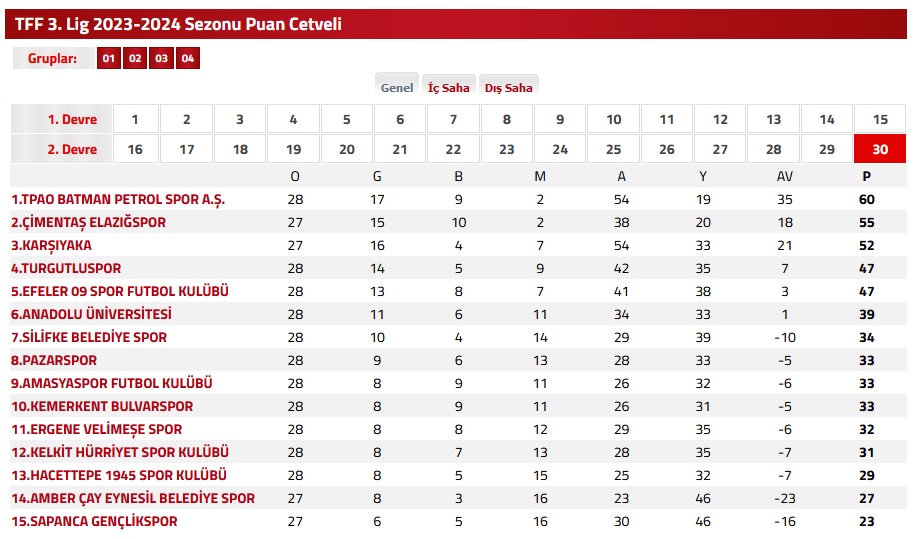
Task: Open group 04 standings
Action: pos(187,59)
